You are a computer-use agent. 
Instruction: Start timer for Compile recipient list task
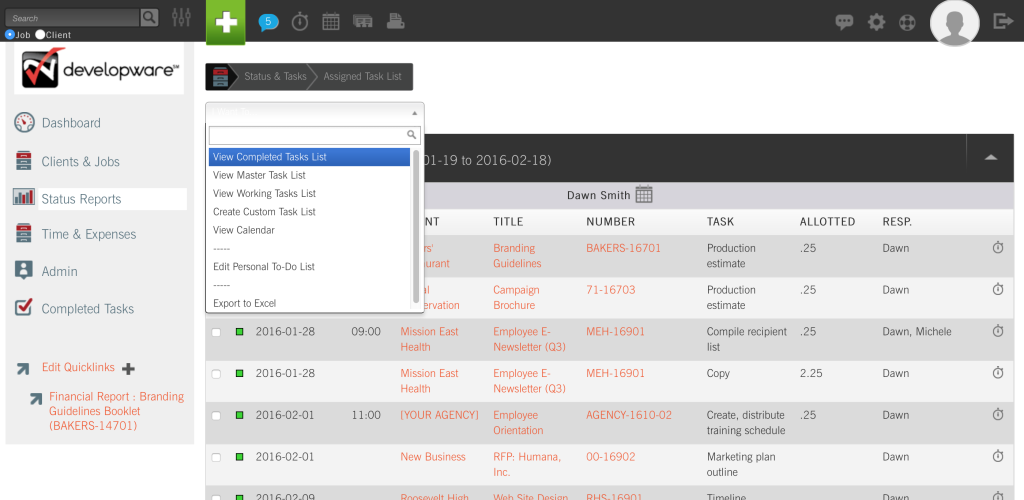point(998,331)
